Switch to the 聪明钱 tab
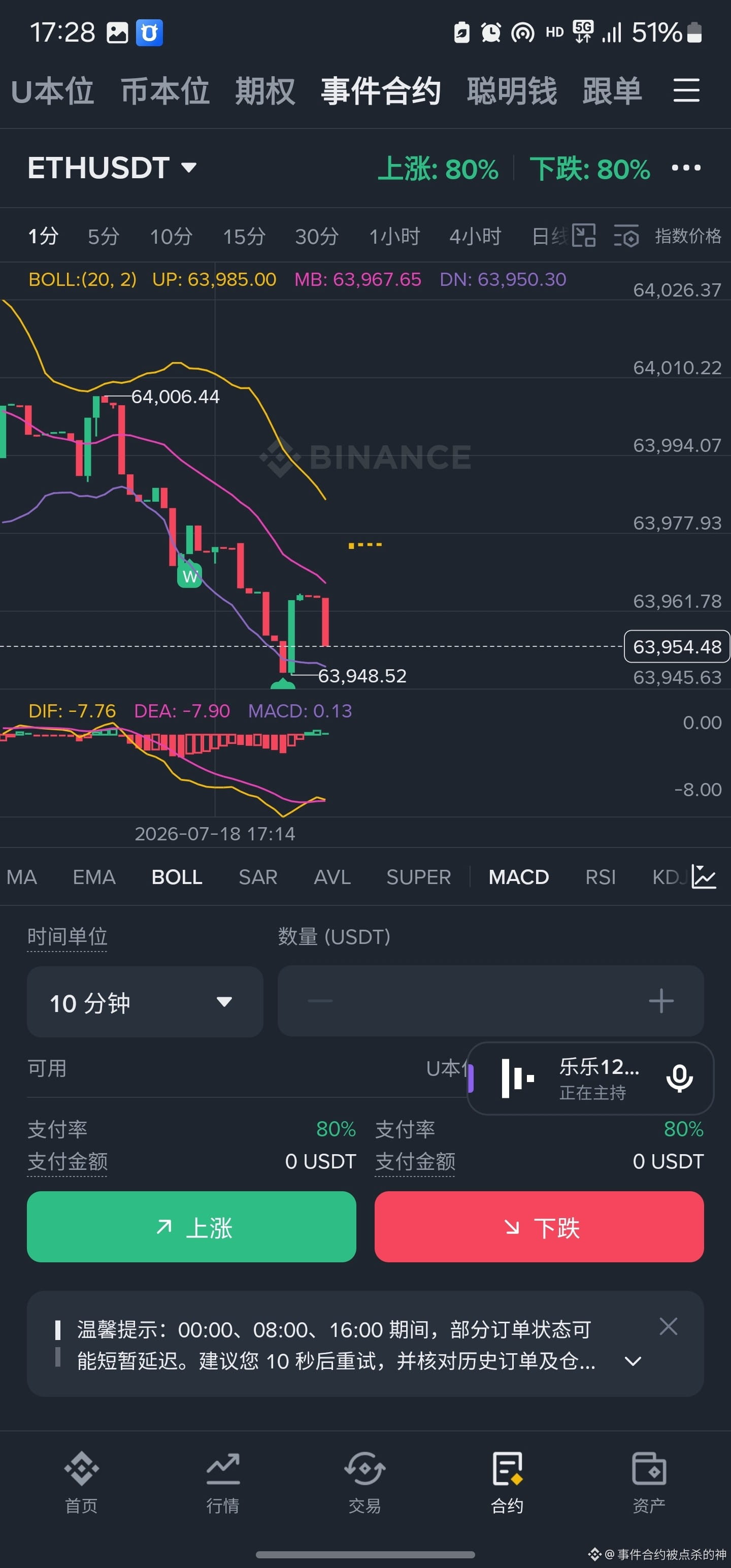 point(512,91)
